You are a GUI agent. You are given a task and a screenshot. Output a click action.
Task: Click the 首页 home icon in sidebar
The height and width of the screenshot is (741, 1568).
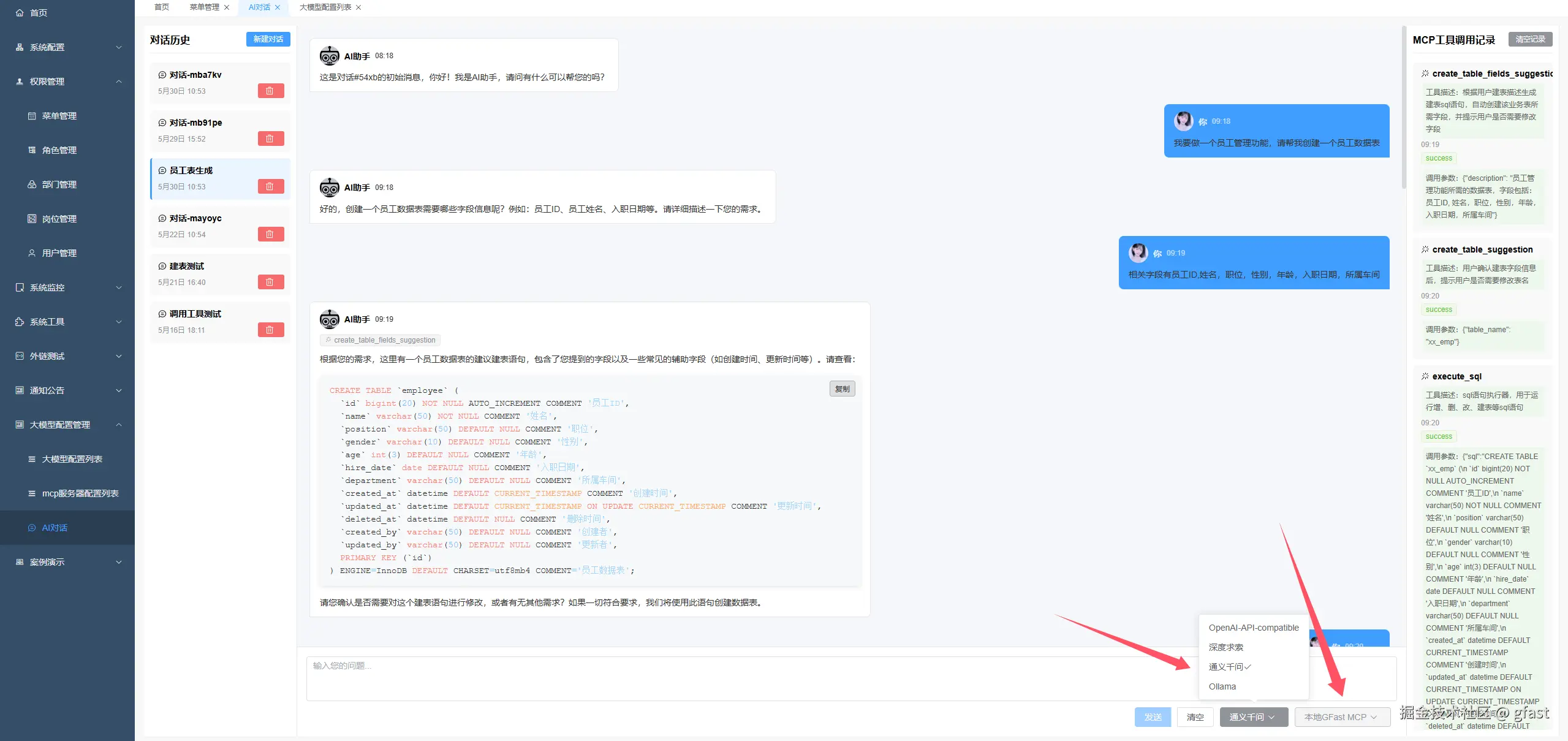click(x=20, y=13)
